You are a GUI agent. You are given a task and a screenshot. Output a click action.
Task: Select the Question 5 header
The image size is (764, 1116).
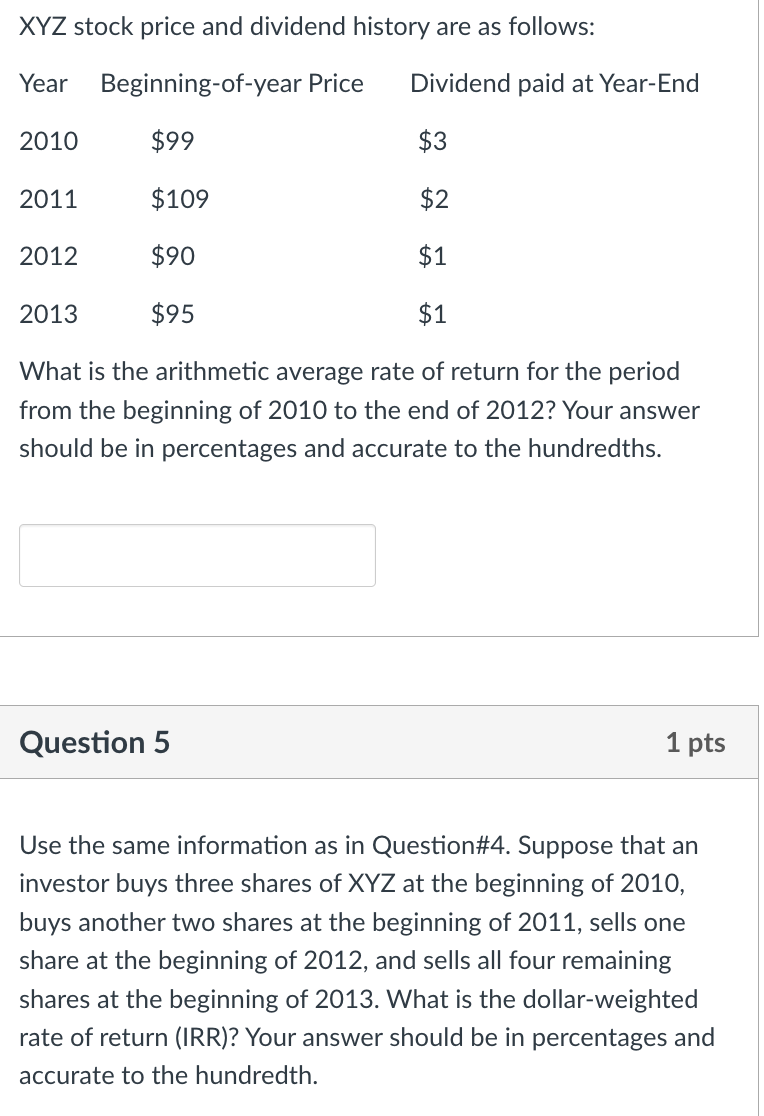[x=93, y=742]
